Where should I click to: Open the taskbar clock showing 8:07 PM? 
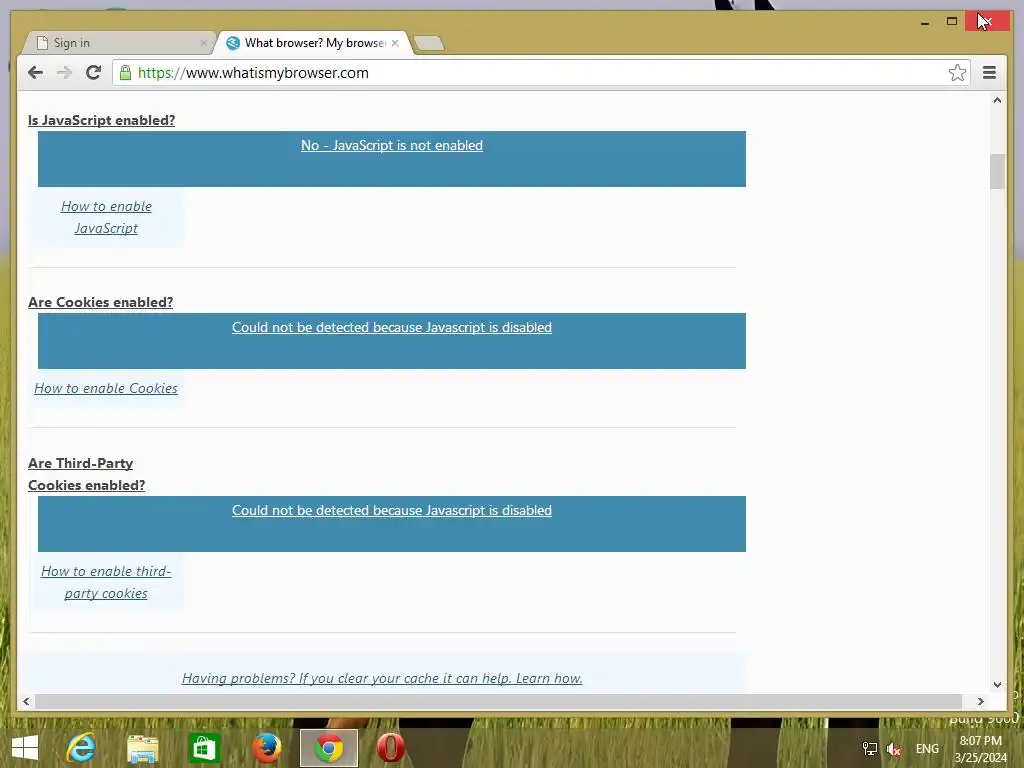tap(980, 749)
